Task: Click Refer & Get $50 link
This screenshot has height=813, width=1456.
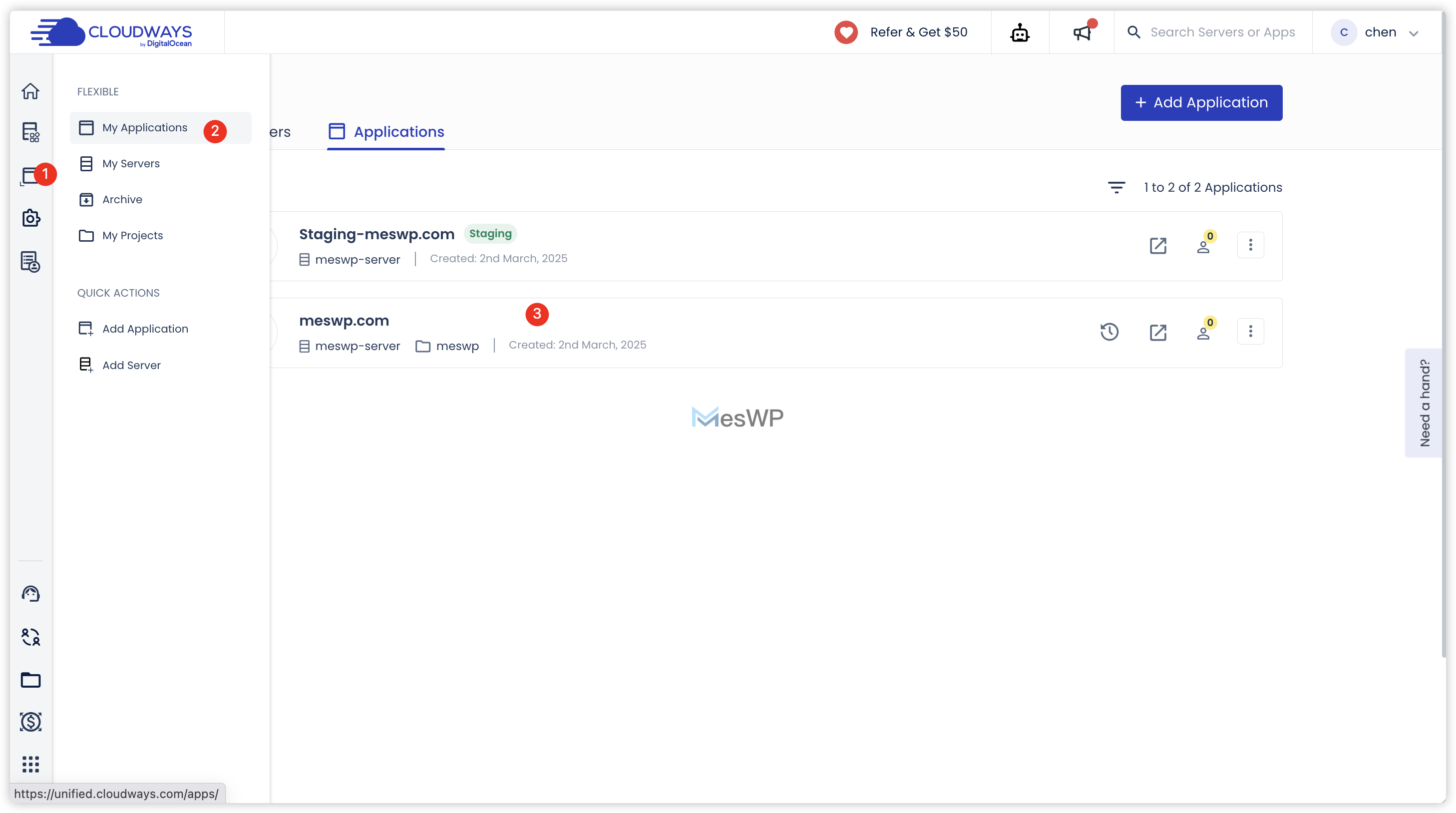Action: pyautogui.click(x=918, y=32)
